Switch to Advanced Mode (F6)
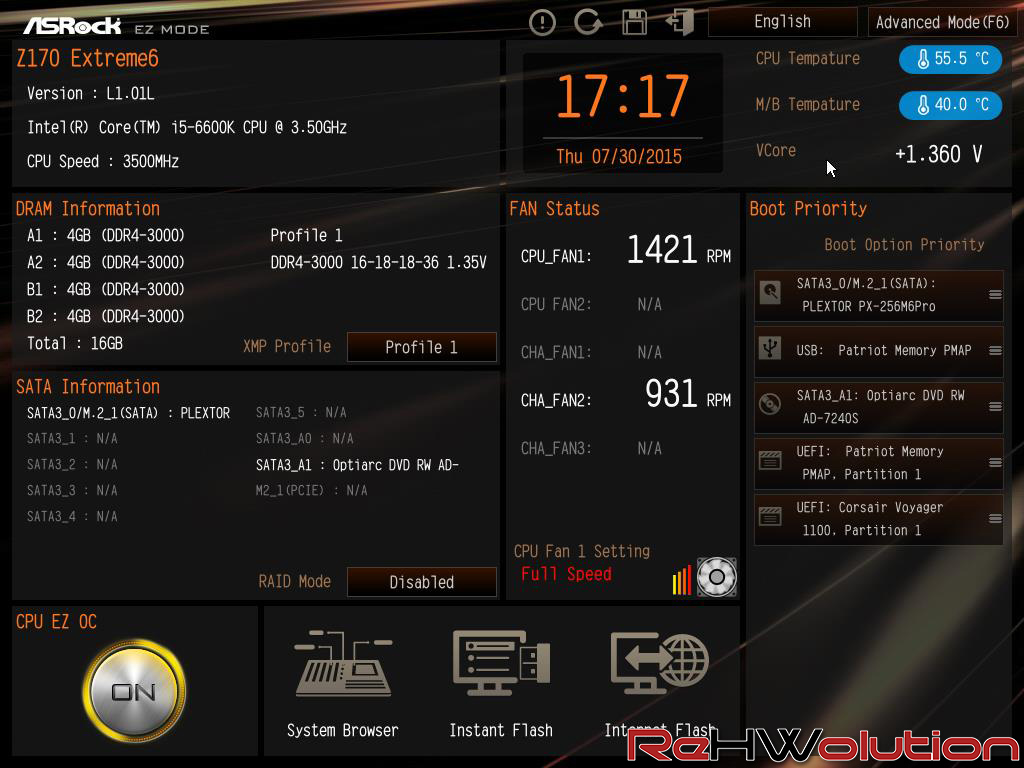The width and height of the screenshot is (1024, 768). pos(942,22)
